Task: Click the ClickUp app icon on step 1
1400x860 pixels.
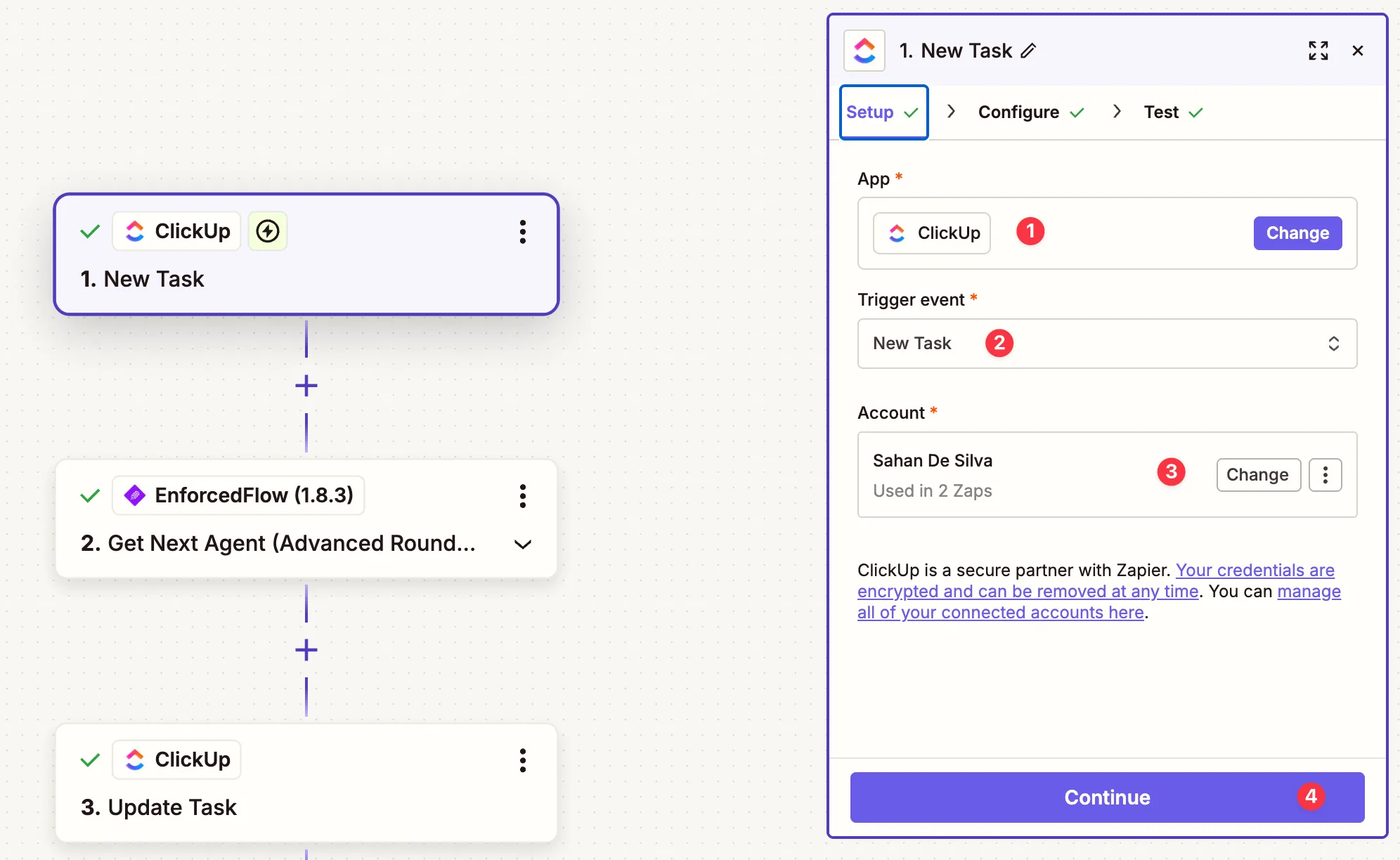Action: 135,230
